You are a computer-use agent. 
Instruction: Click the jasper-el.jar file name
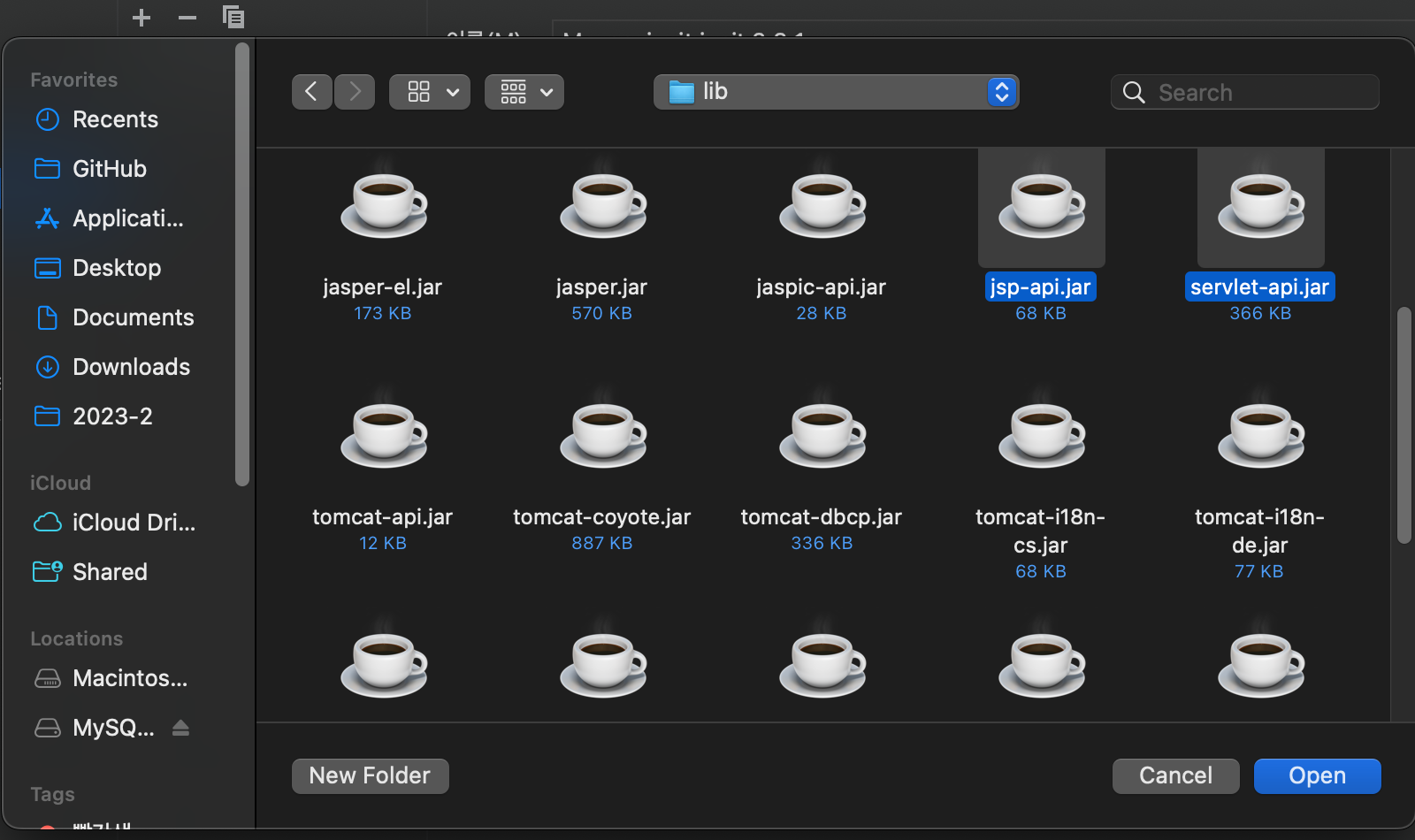(383, 287)
